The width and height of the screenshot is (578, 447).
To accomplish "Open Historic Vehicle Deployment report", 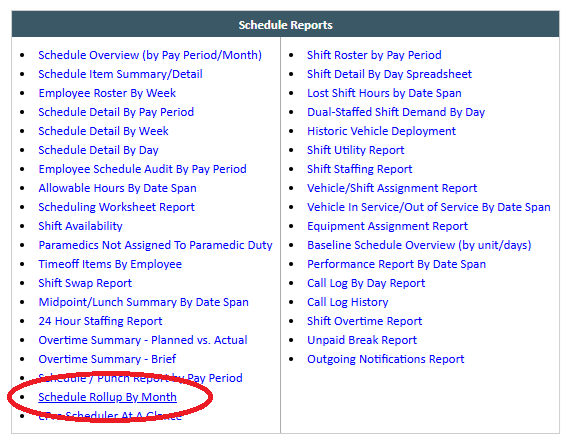I will tap(381, 131).
